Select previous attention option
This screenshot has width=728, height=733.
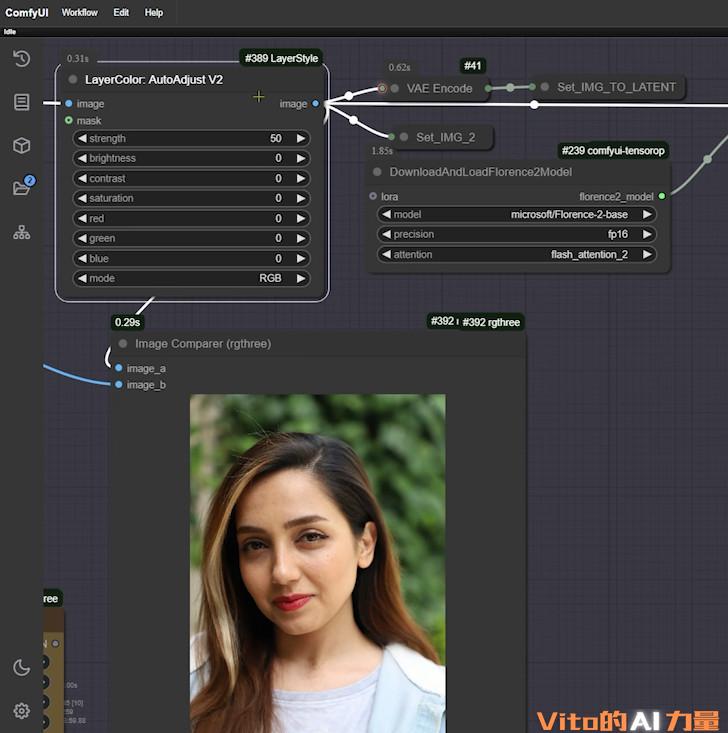click(387, 255)
